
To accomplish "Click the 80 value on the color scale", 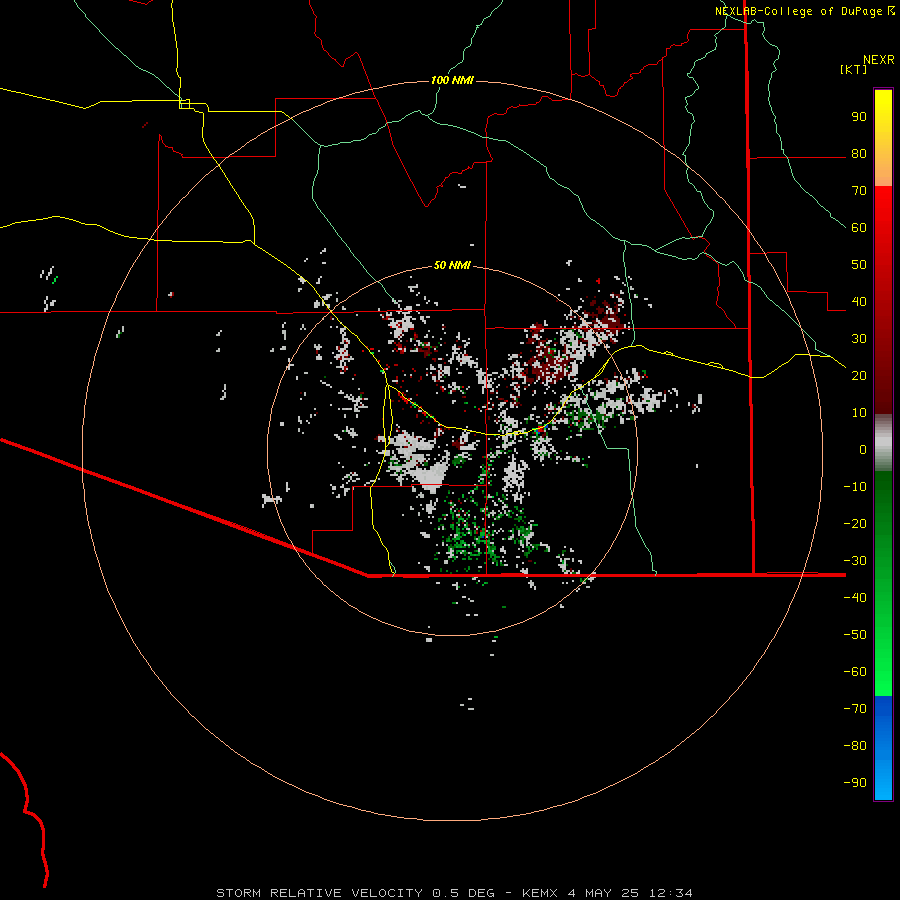I will click(x=859, y=154).
